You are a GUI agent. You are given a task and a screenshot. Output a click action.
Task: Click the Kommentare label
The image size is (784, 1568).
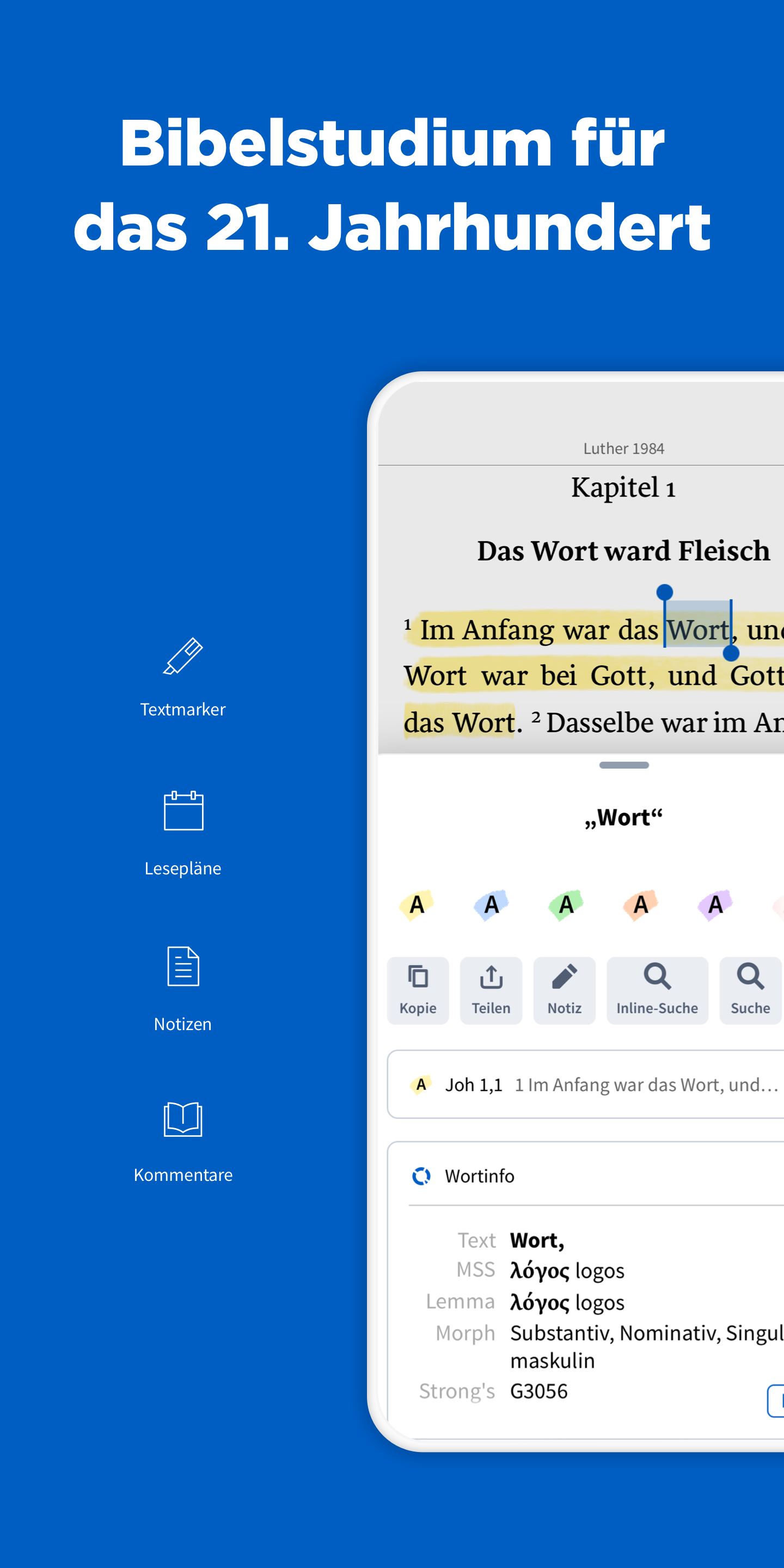(x=182, y=1175)
